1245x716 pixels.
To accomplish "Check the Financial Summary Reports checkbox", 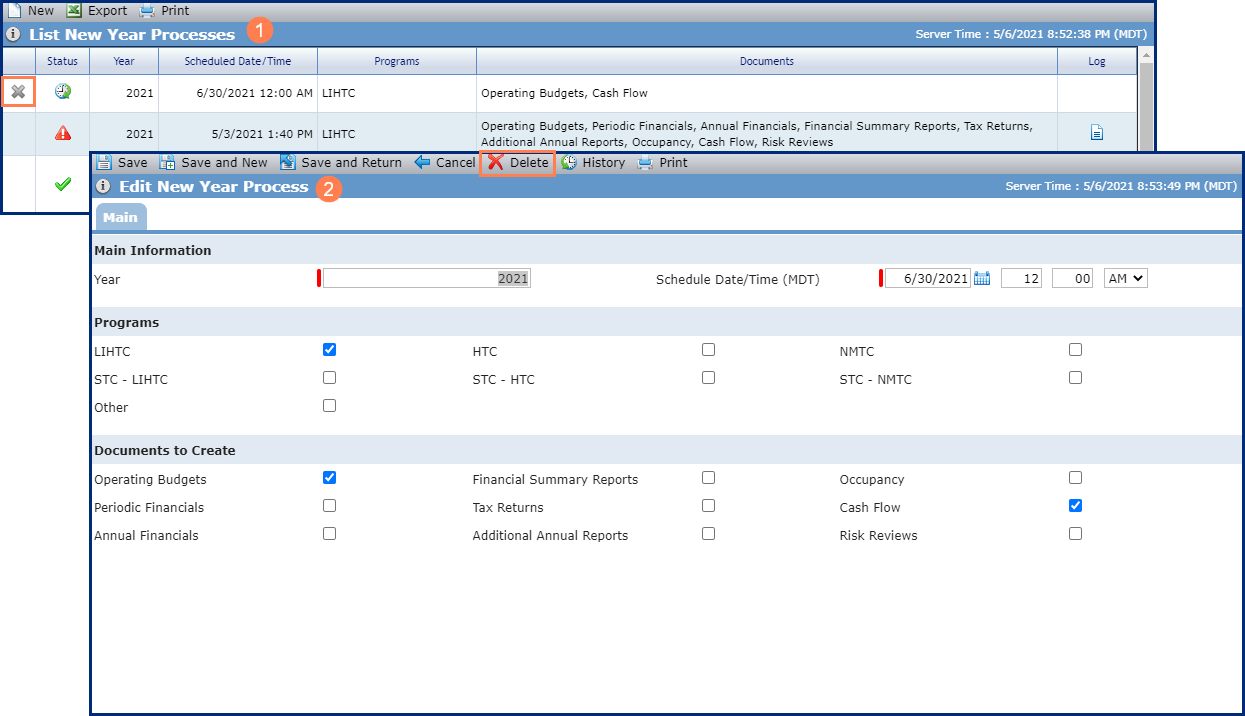I will click(708, 478).
